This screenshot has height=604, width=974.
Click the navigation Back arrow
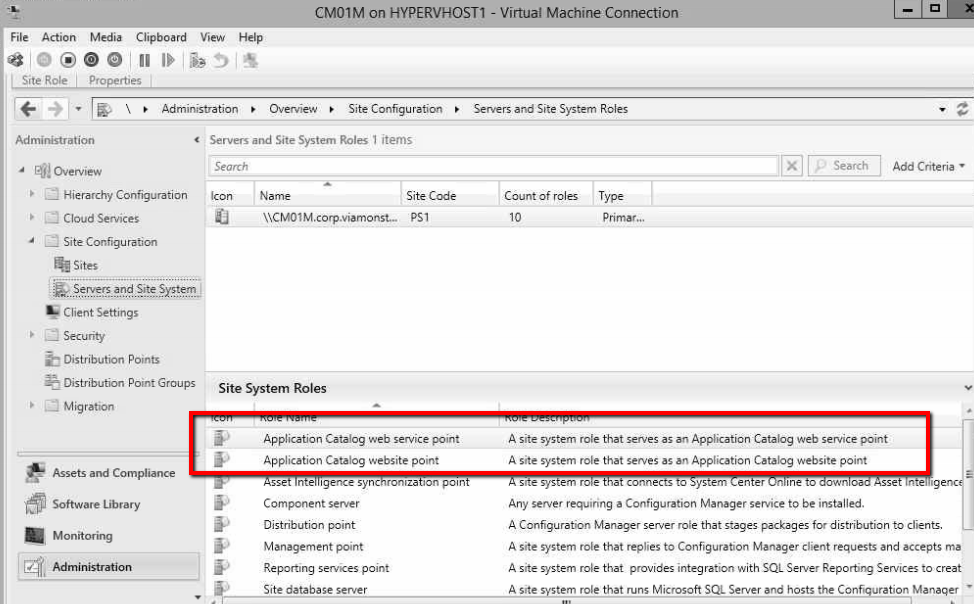(29, 108)
